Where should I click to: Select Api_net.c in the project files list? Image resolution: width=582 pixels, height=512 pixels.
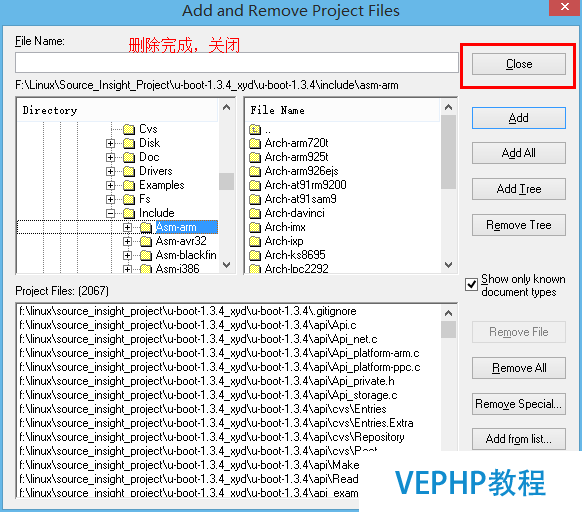tap(198, 339)
